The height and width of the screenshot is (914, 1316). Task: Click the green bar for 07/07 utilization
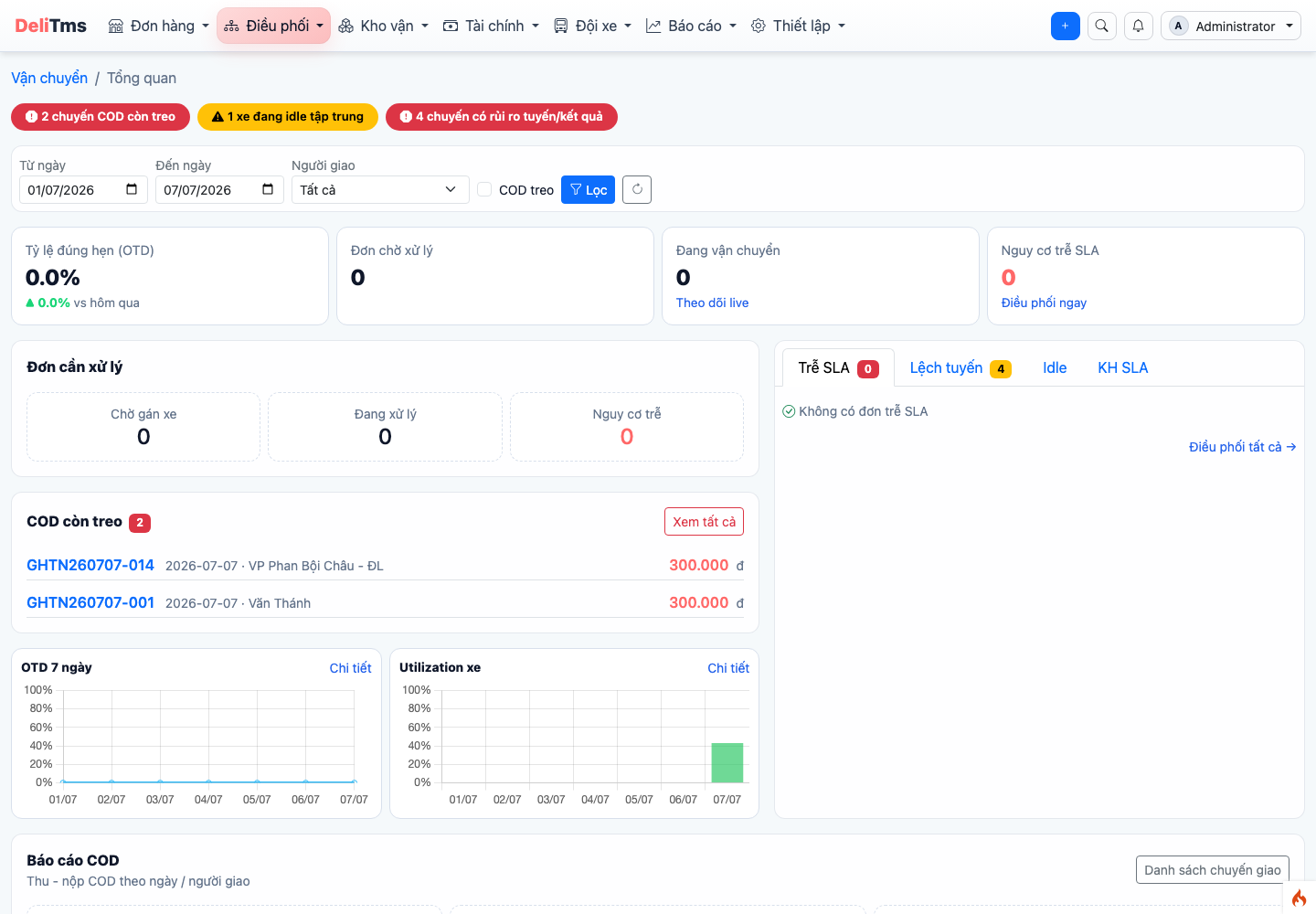(x=727, y=762)
